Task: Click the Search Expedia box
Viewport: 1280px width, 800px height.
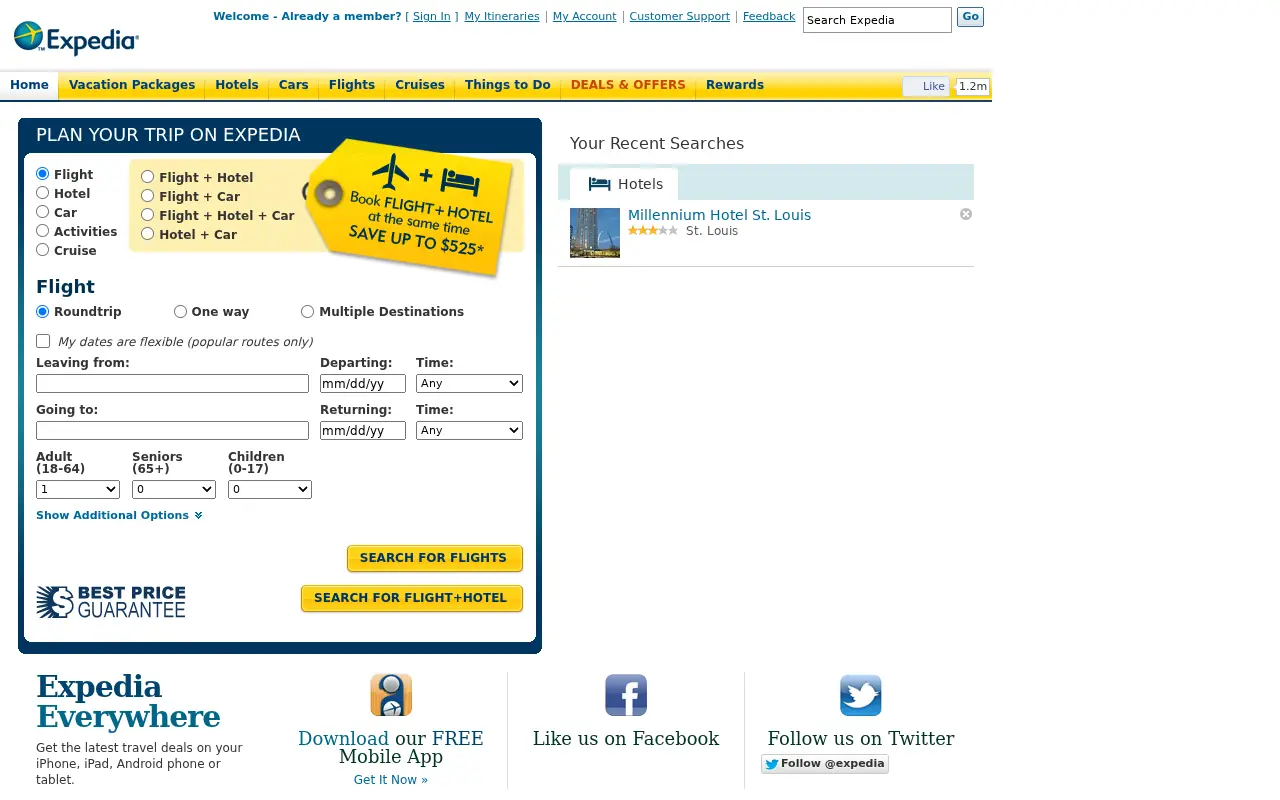Action: coord(877,20)
